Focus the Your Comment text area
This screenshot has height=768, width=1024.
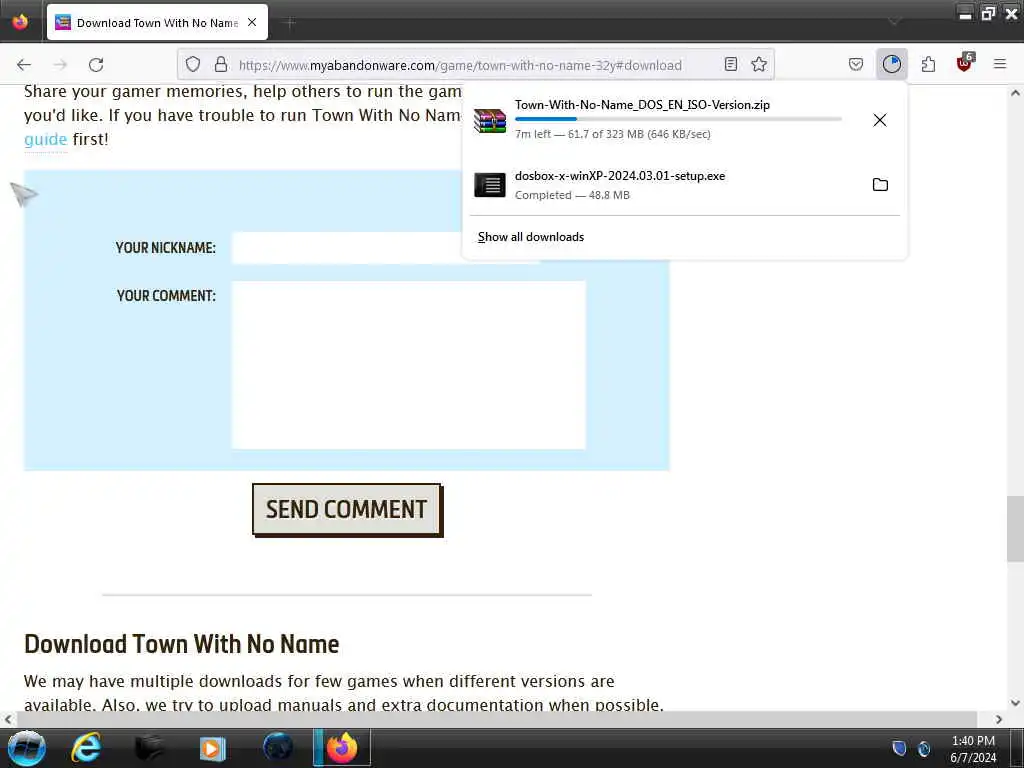click(x=409, y=365)
